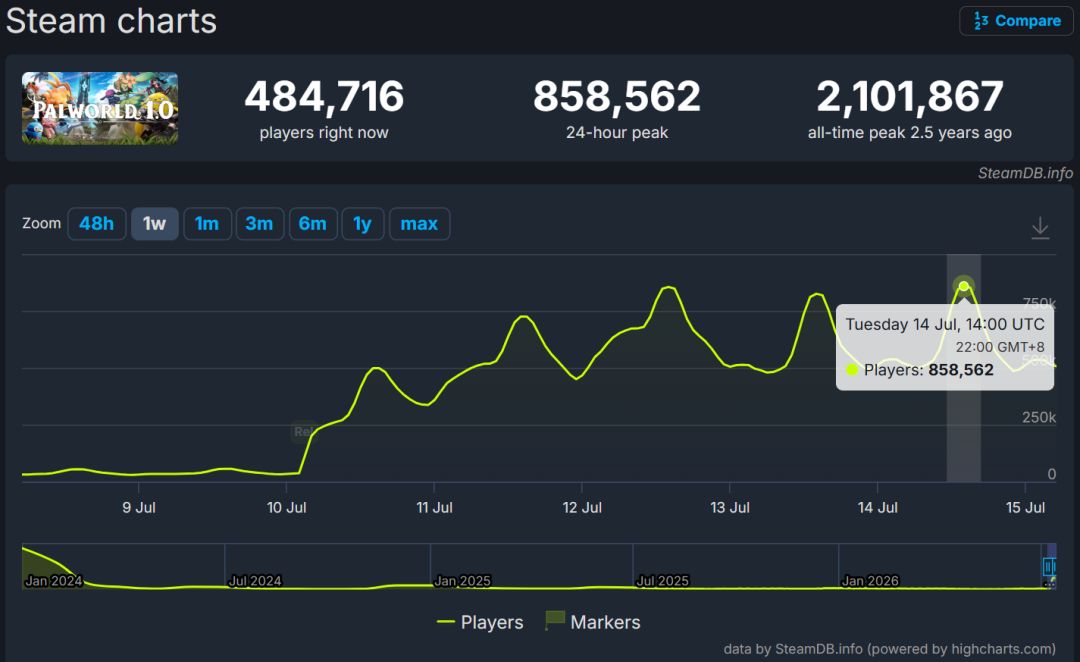
Task: Click the highlighted 14 Jul peak data point
Action: coord(964,286)
